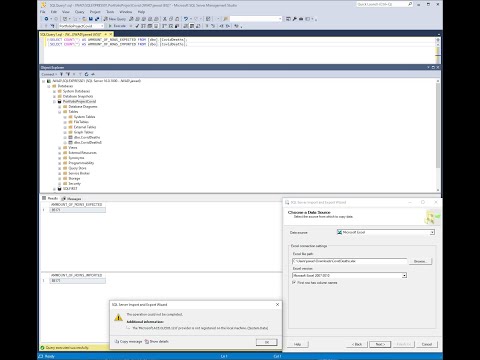Open the Tools menu
The image size is (480, 360).
point(110,12)
